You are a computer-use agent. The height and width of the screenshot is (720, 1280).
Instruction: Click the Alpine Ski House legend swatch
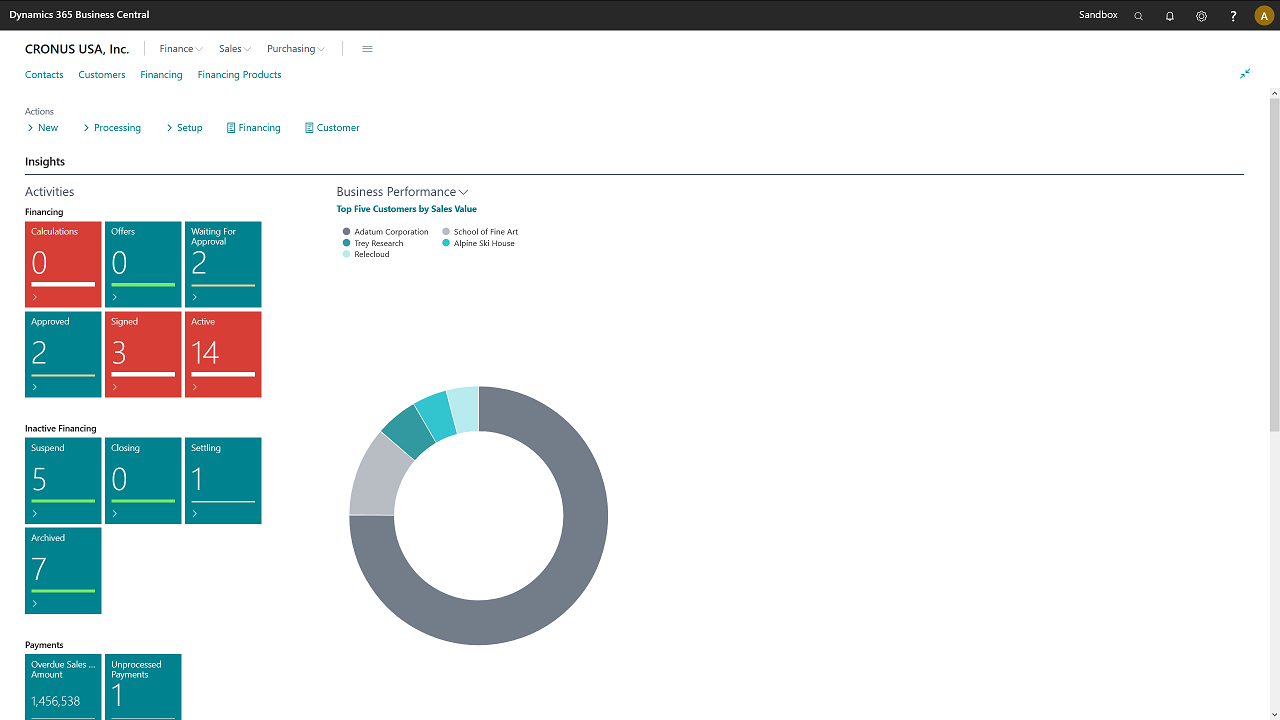coord(446,243)
